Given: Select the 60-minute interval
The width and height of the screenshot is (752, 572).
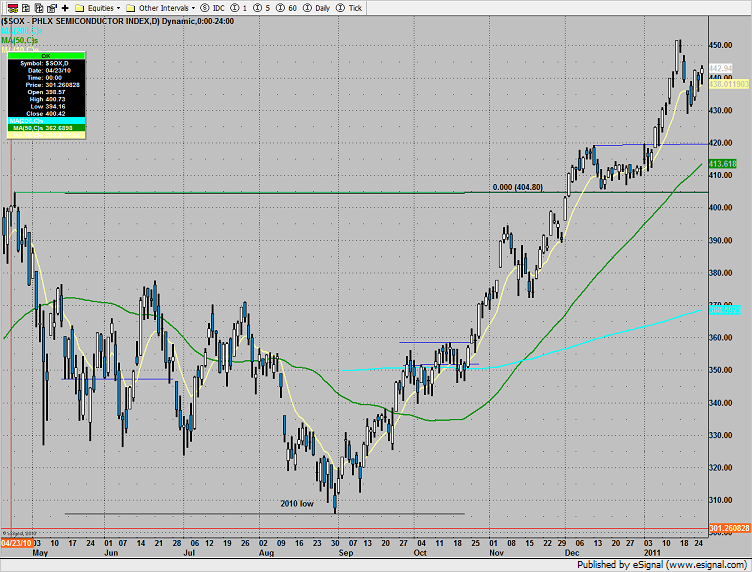Looking at the screenshot, I should click(x=273, y=7).
